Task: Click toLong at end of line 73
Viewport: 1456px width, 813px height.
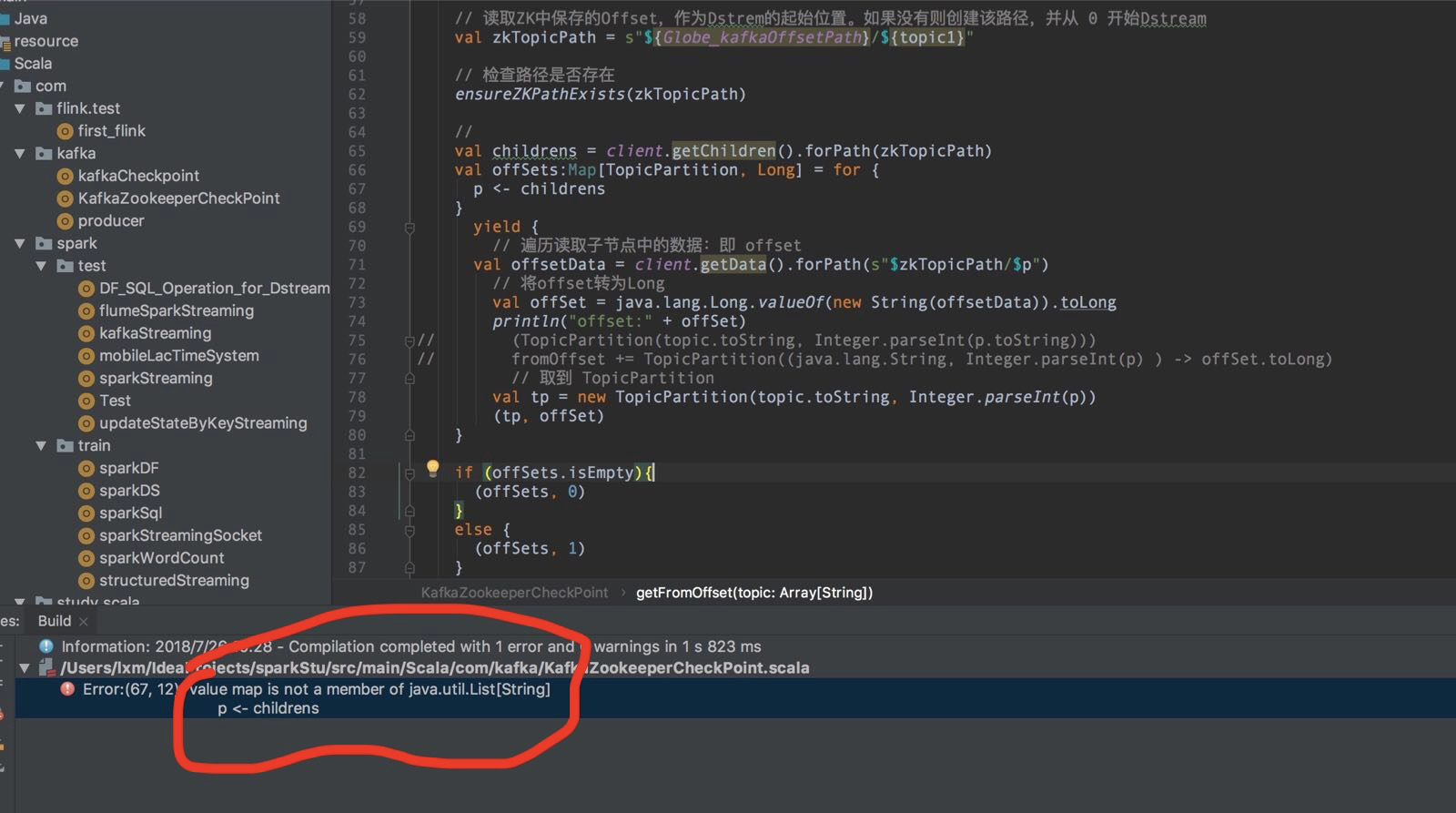Action: pyautogui.click(x=1088, y=302)
